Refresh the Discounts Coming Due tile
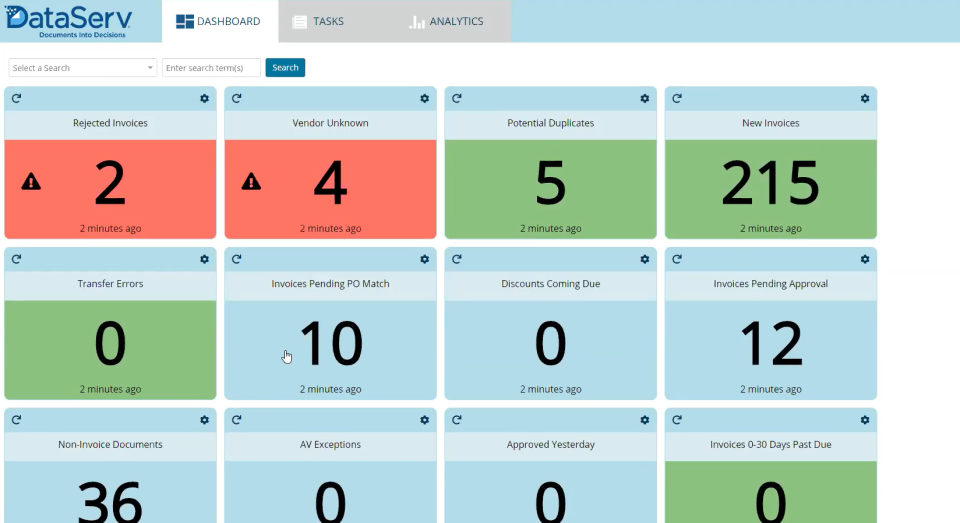This screenshot has height=523, width=960. (x=457, y=259)
